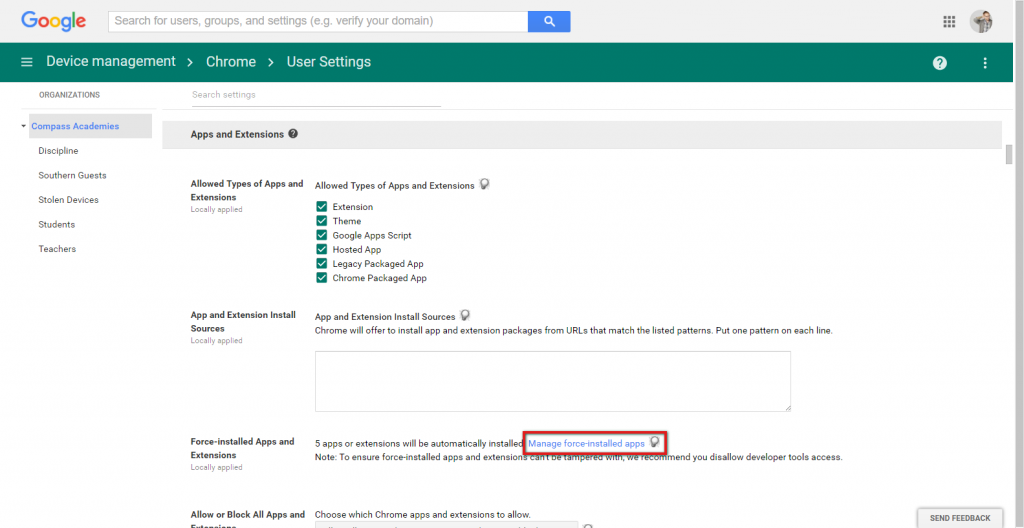Select the Southern Guests organization
Screen dimensions: 1024x528
pyautogui.click(x=72, y=175)
